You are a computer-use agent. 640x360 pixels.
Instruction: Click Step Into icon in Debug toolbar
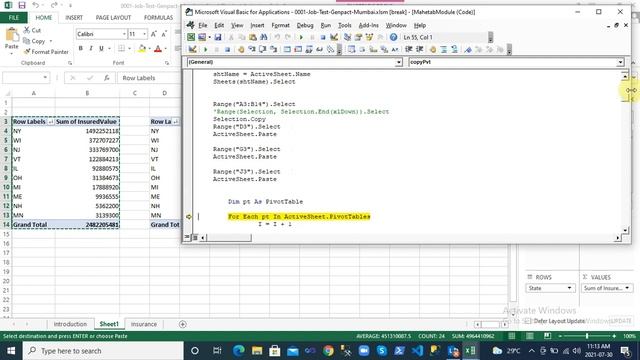pyautogui.click(x=252, y=49)
